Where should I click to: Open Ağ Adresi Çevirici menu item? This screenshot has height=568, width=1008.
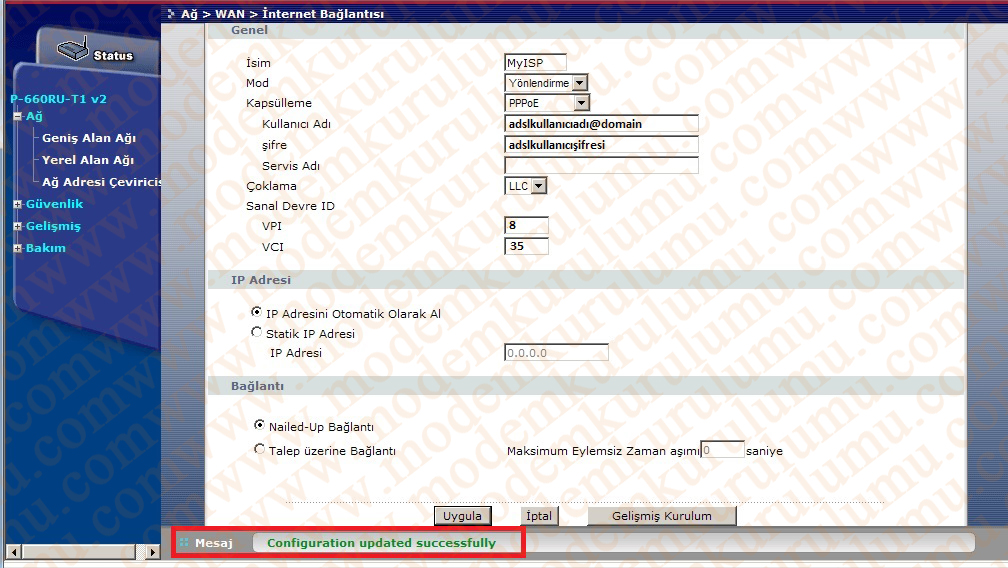(x=102, y=182)
